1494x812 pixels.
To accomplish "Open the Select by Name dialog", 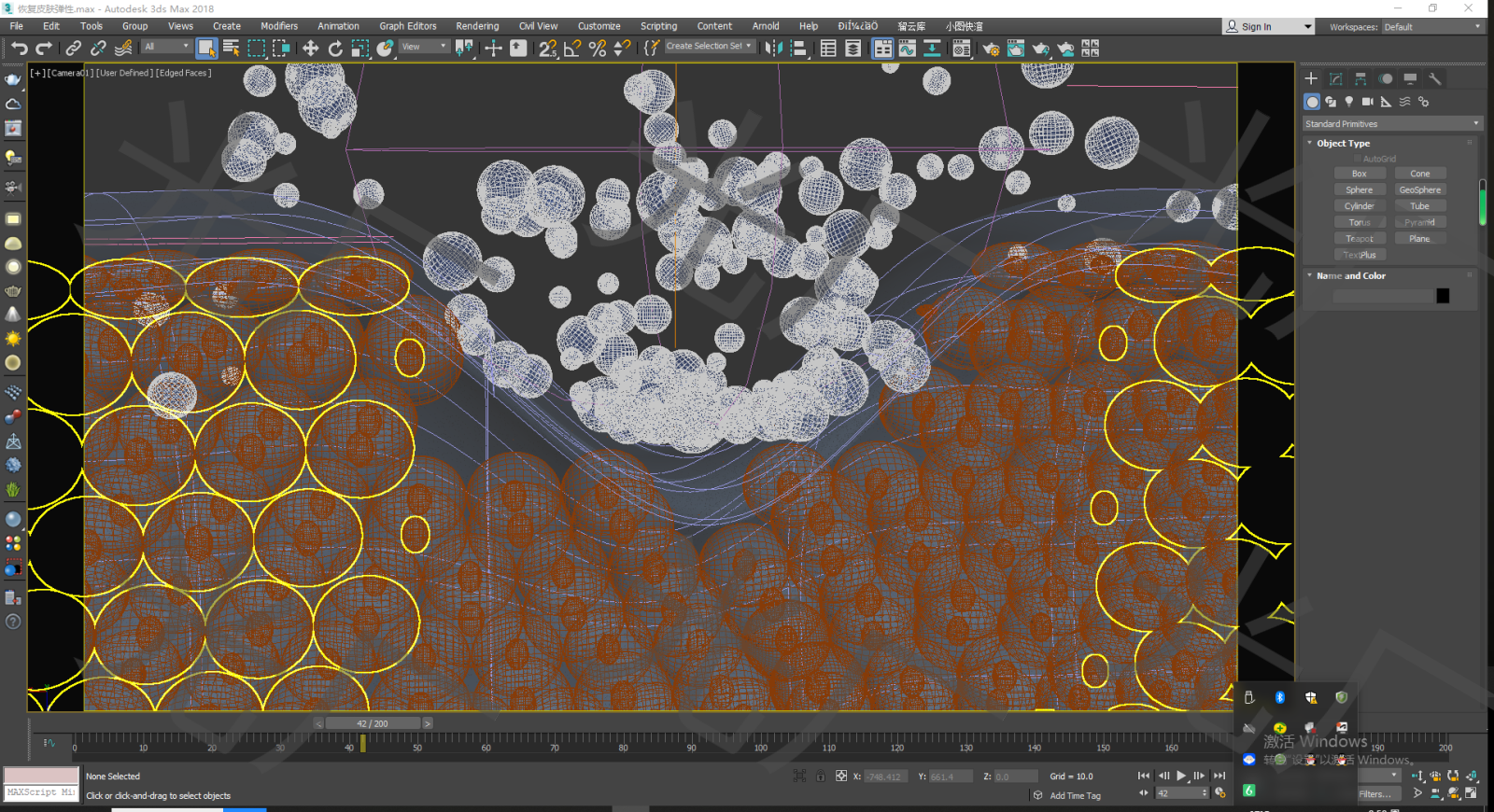I will pyautogui.click(x=231, y=48).
